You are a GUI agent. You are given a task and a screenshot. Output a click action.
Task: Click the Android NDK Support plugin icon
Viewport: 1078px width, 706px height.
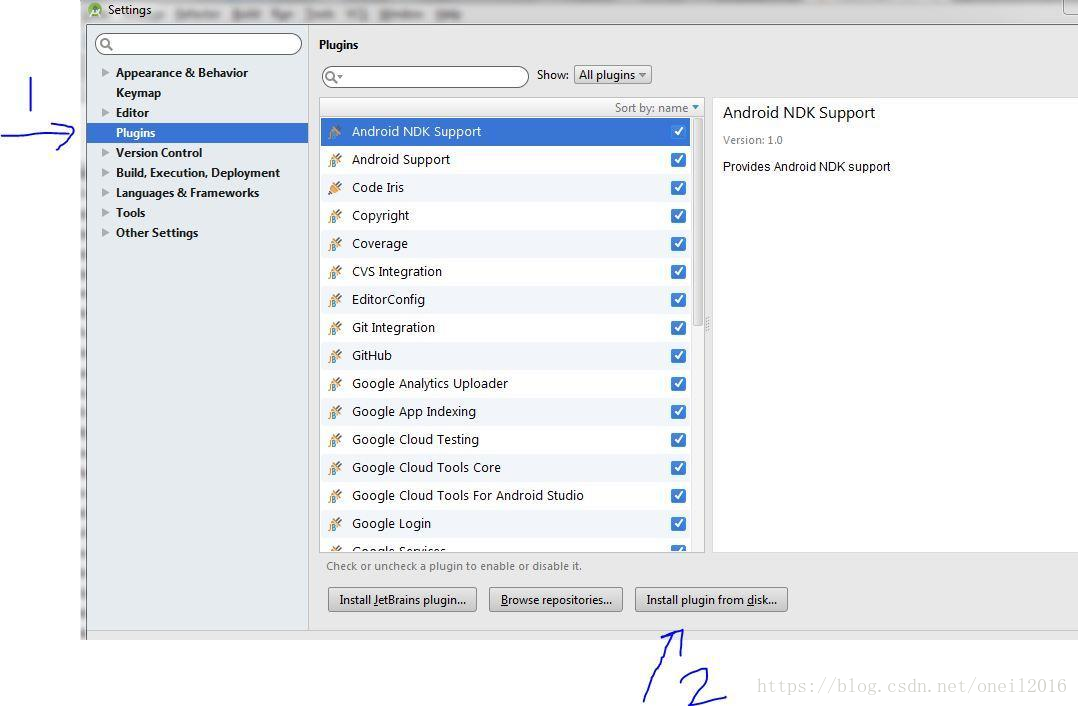[335, 131]
